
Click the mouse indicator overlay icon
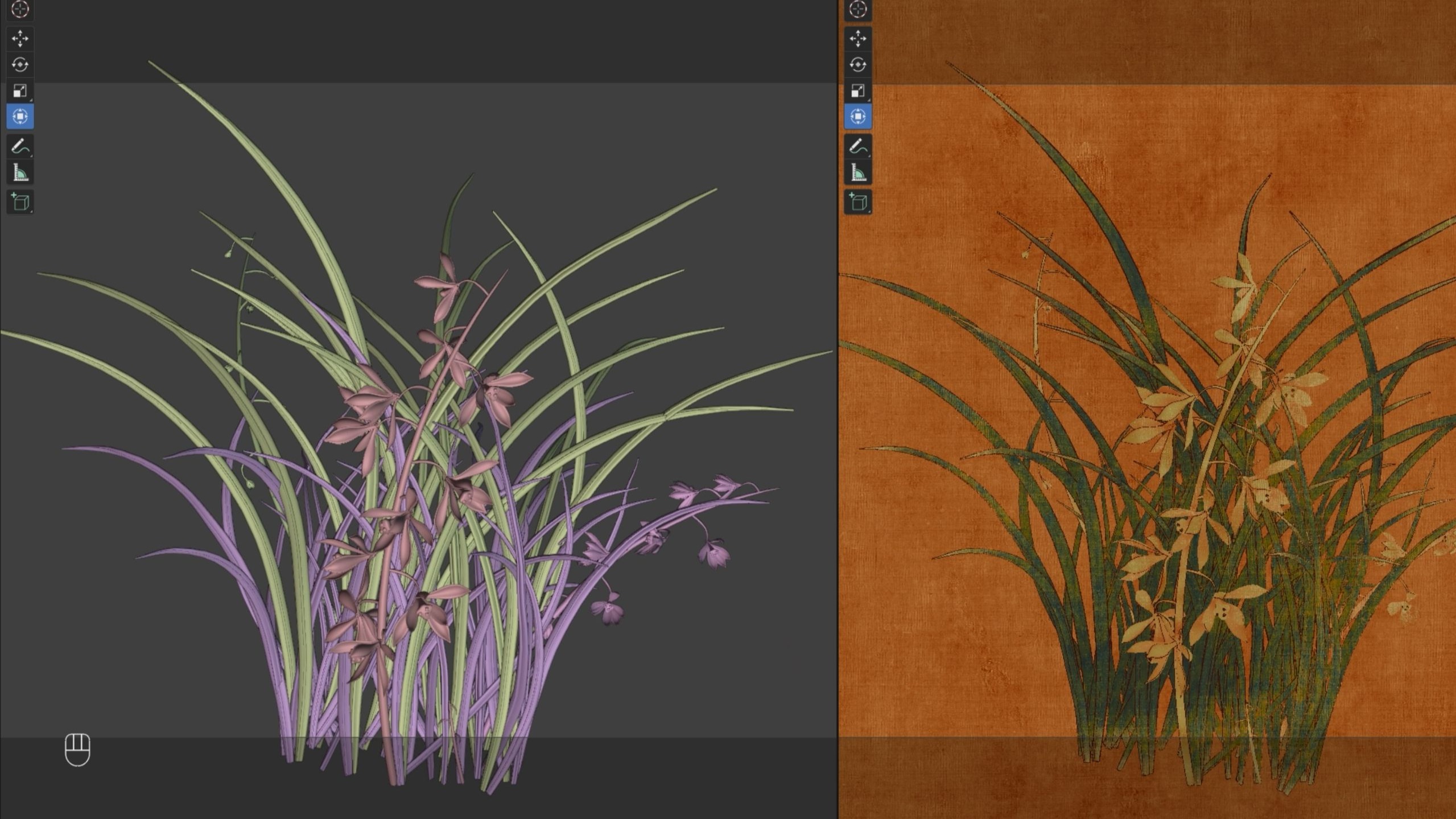(x=77, y=750)
